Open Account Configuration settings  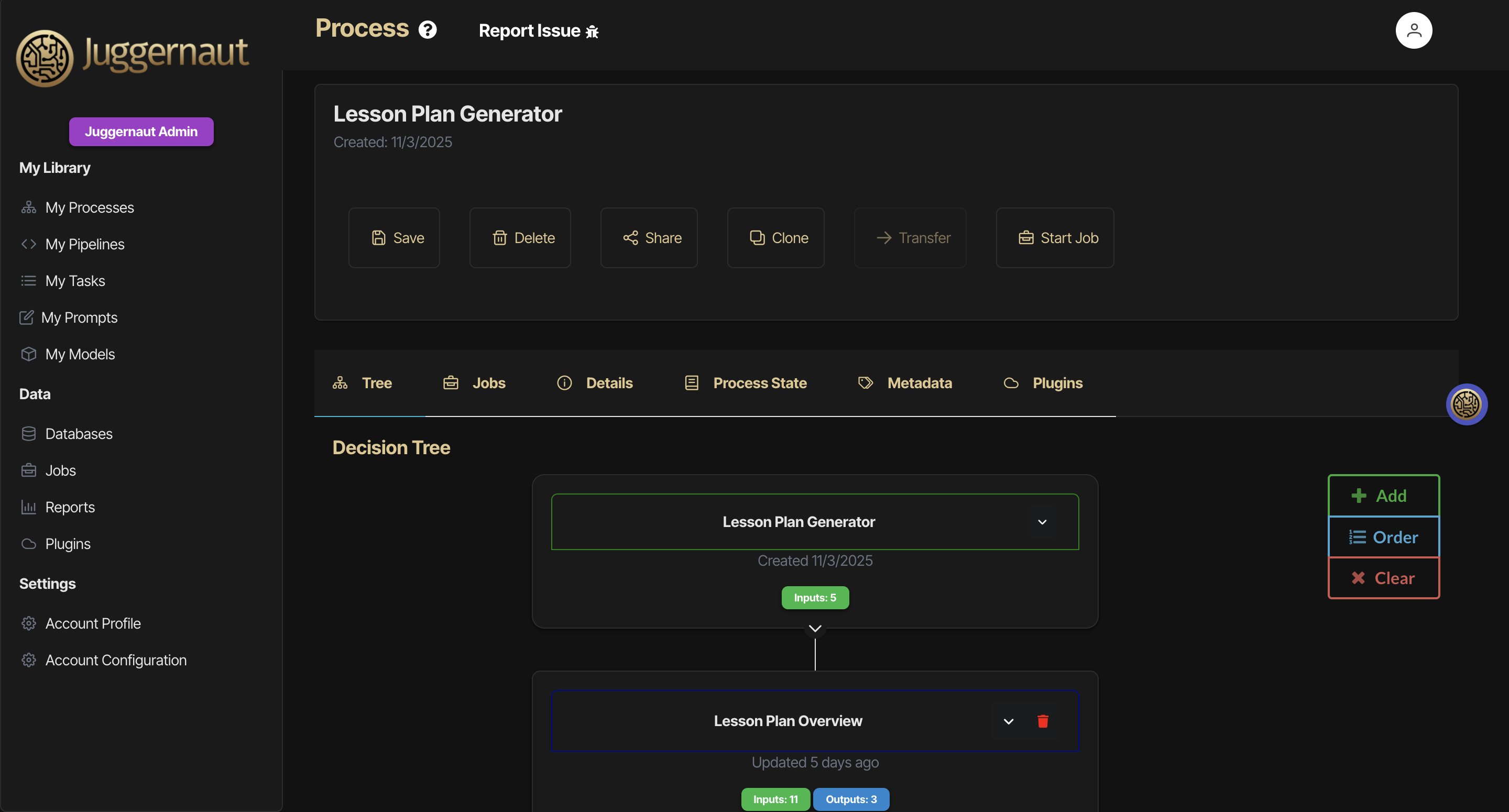115,660
